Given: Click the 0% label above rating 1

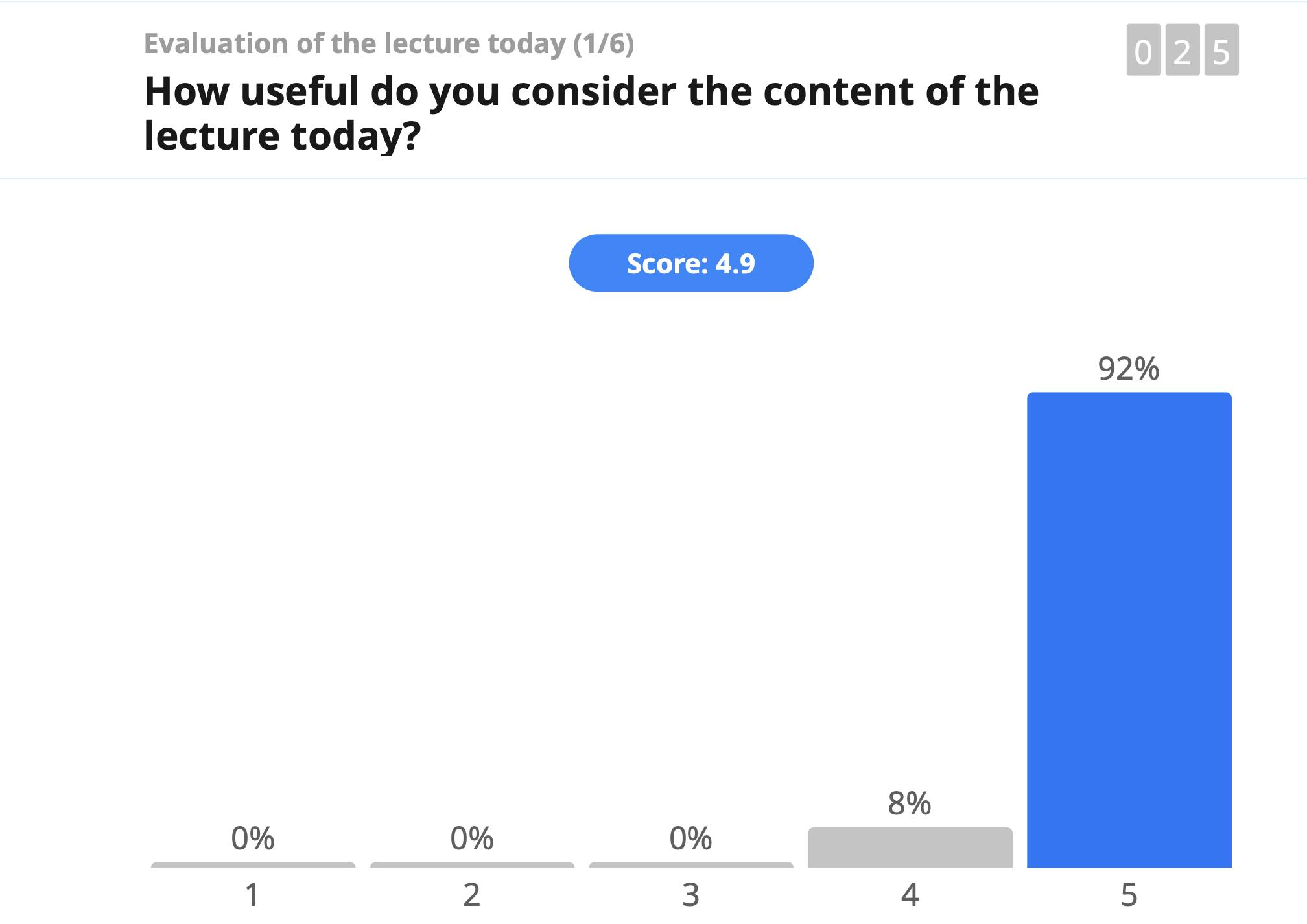Looking at the screenshot, I should coord(253,838).
